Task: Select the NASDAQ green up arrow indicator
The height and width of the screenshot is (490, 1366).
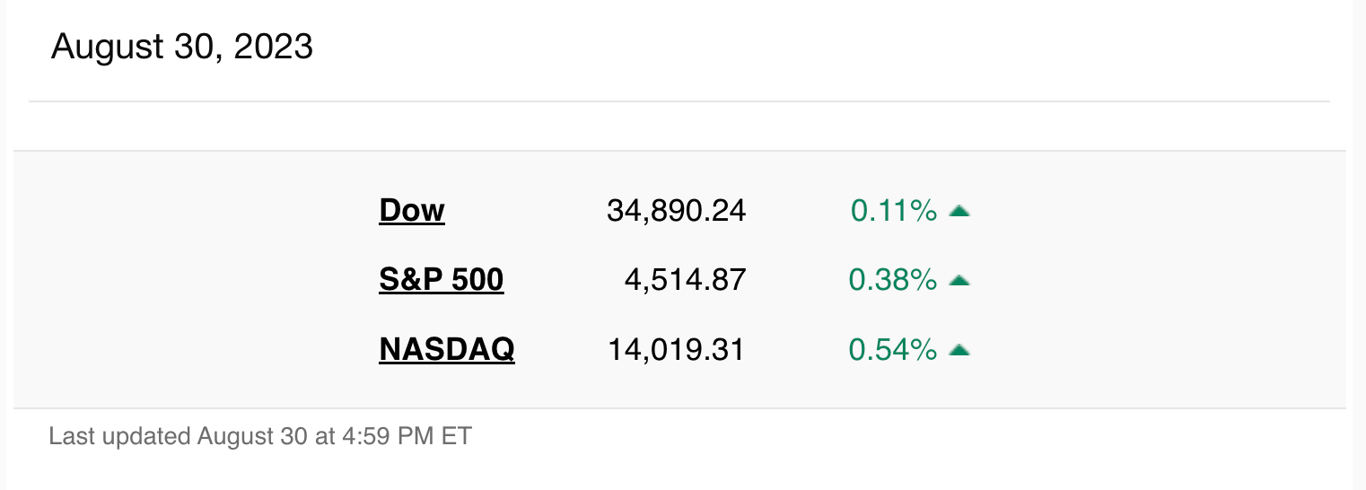Action: click(x=959, y=350)
